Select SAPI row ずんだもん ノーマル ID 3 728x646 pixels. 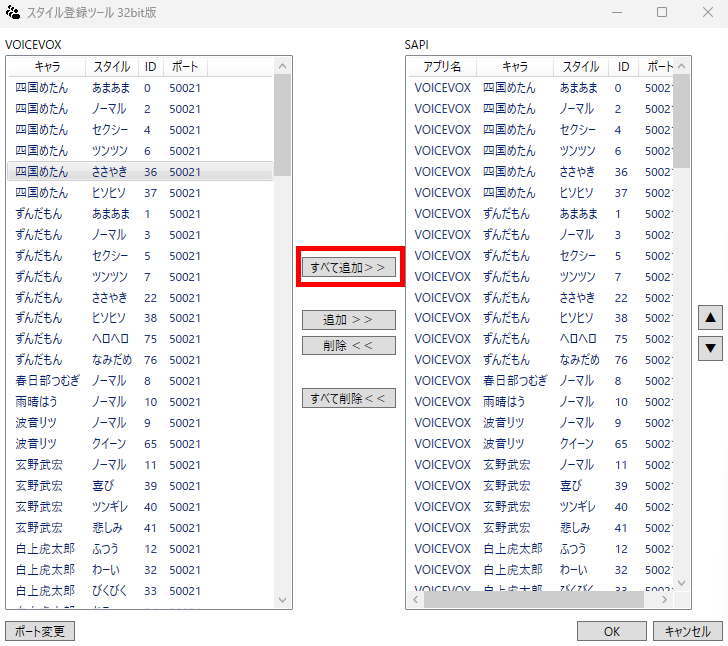[x=540, y=235]
